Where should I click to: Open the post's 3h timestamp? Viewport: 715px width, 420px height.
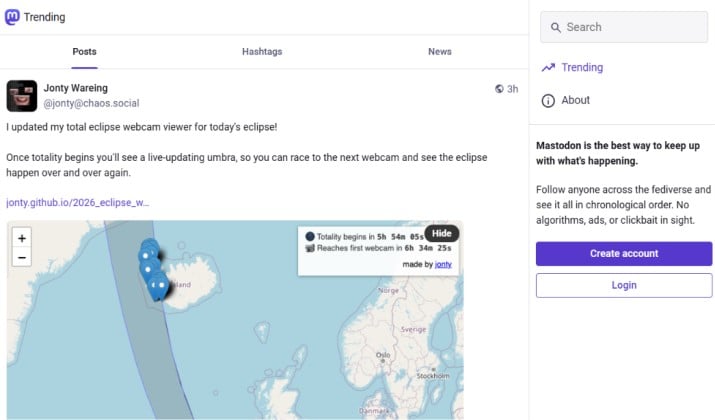[x=513, y=89]
